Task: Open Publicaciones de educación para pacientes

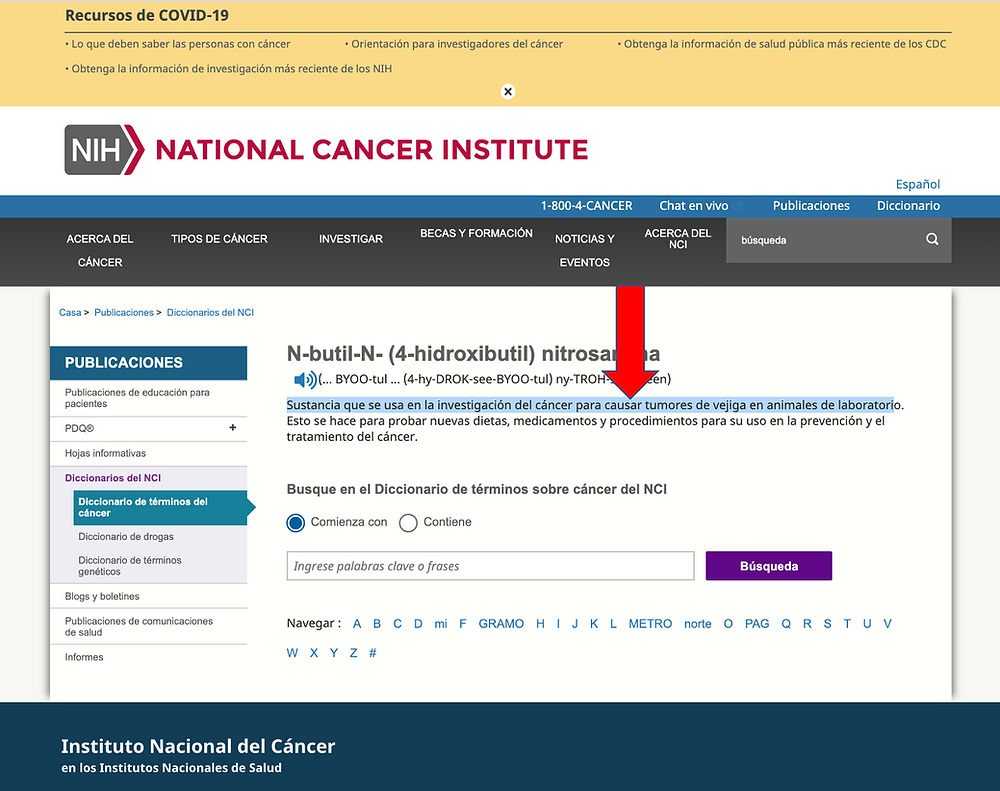Action: pyautogui.click(x=137, y=398)
